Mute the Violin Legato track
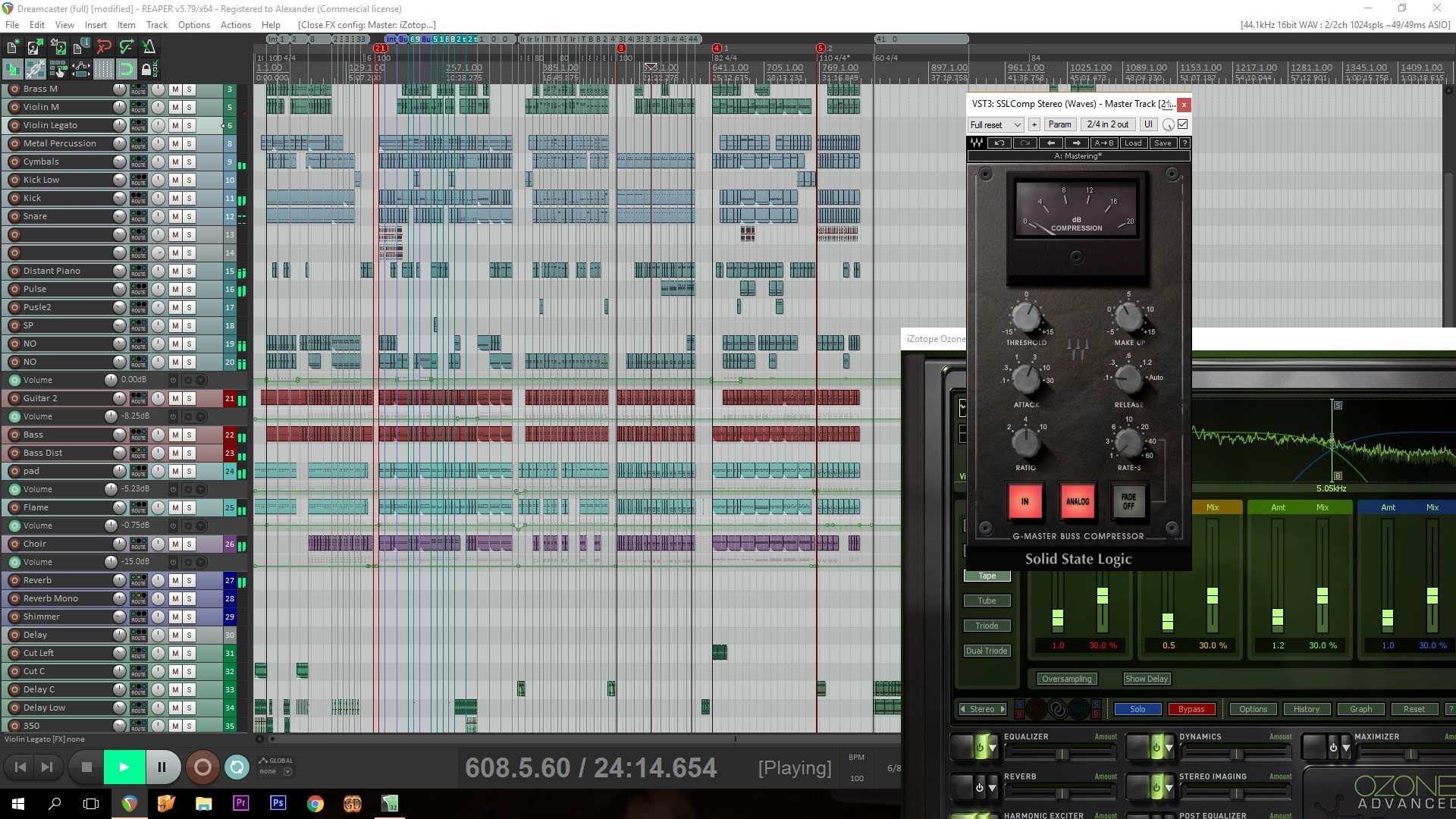 pos(175,125)
